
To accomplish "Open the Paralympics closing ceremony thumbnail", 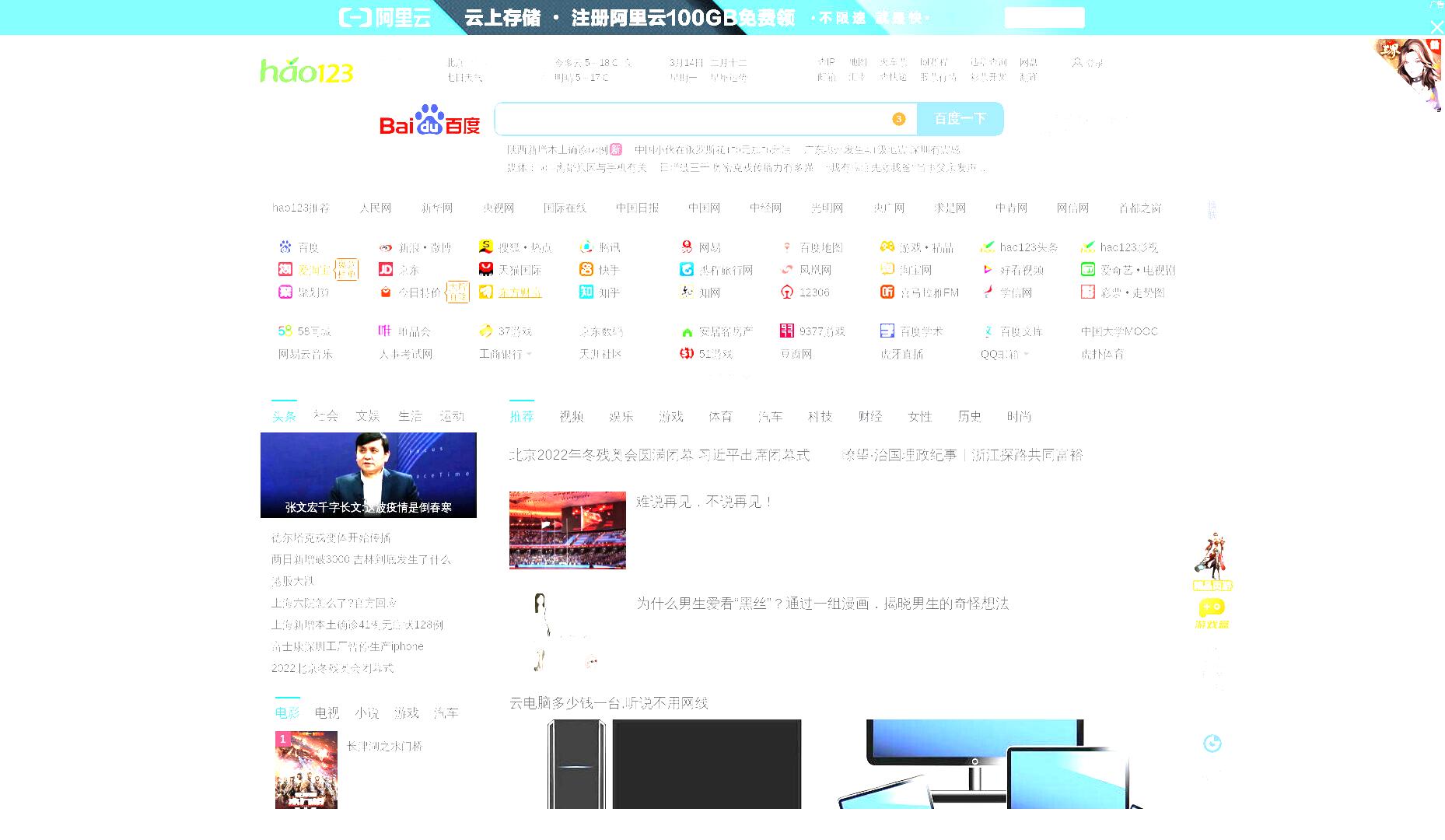I will (x=568, y=530).
